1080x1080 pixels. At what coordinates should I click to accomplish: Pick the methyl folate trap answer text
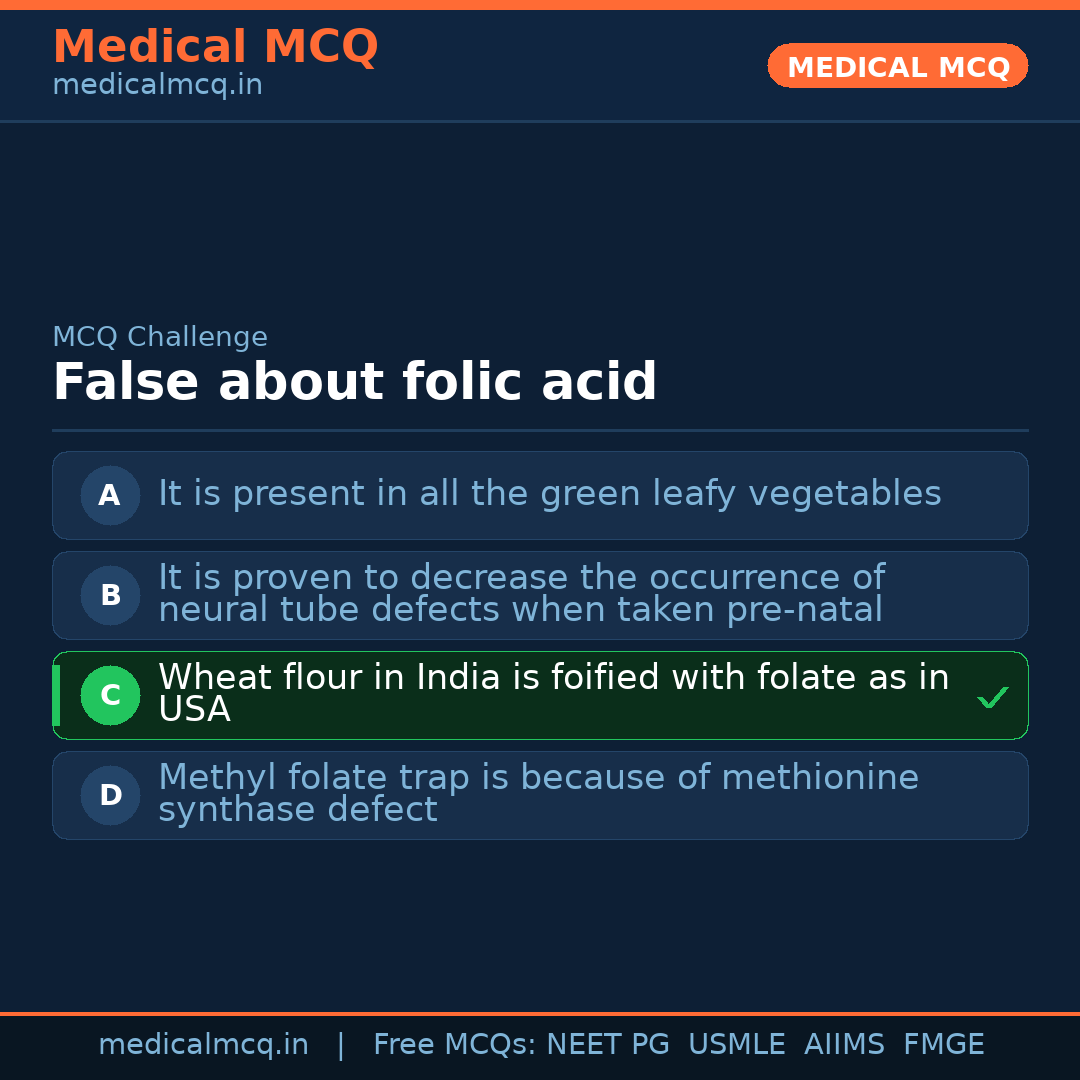coord(538,794)
